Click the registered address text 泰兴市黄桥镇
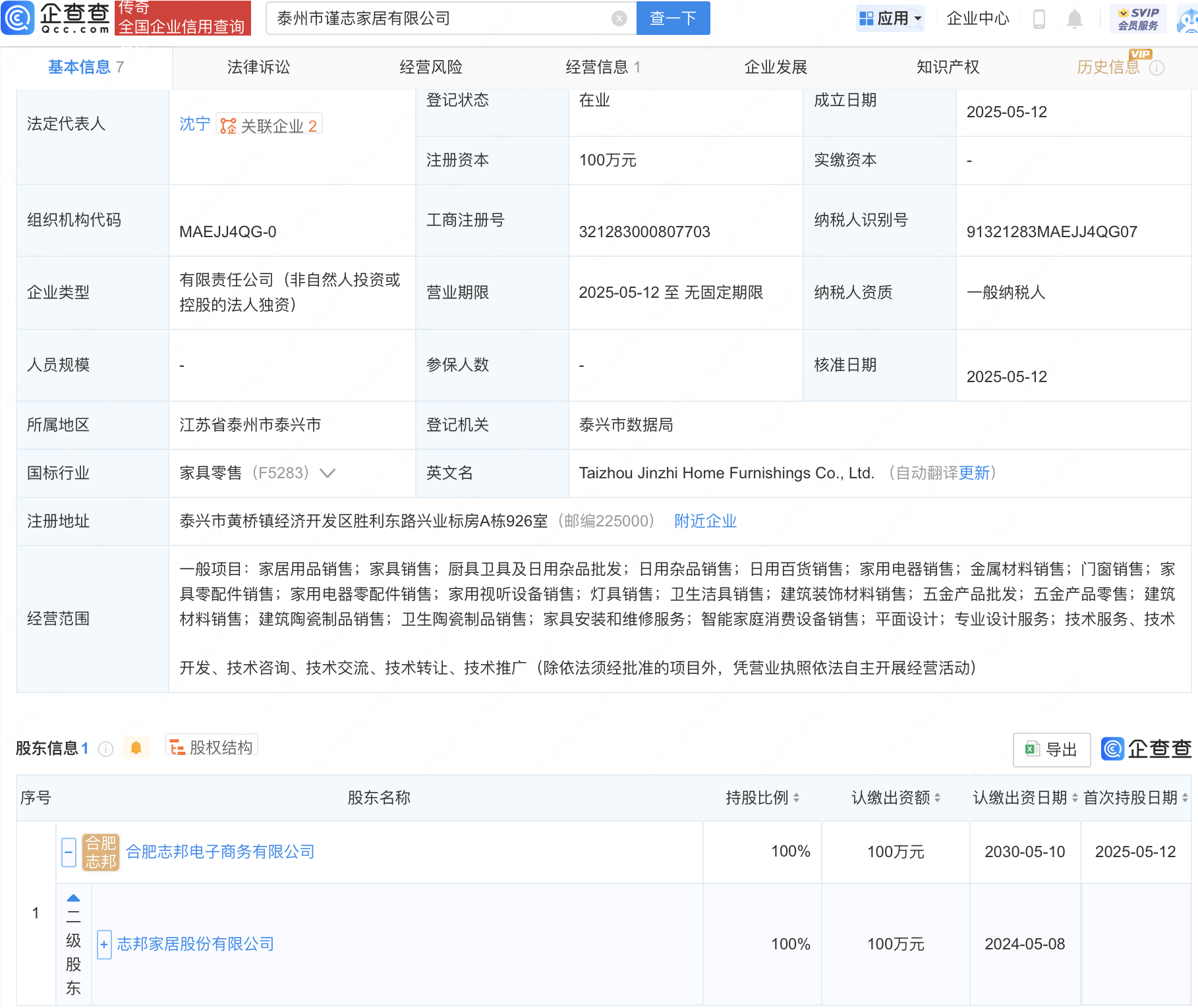Viewport: 1198px width, 1008px height. tap(364, 521)
